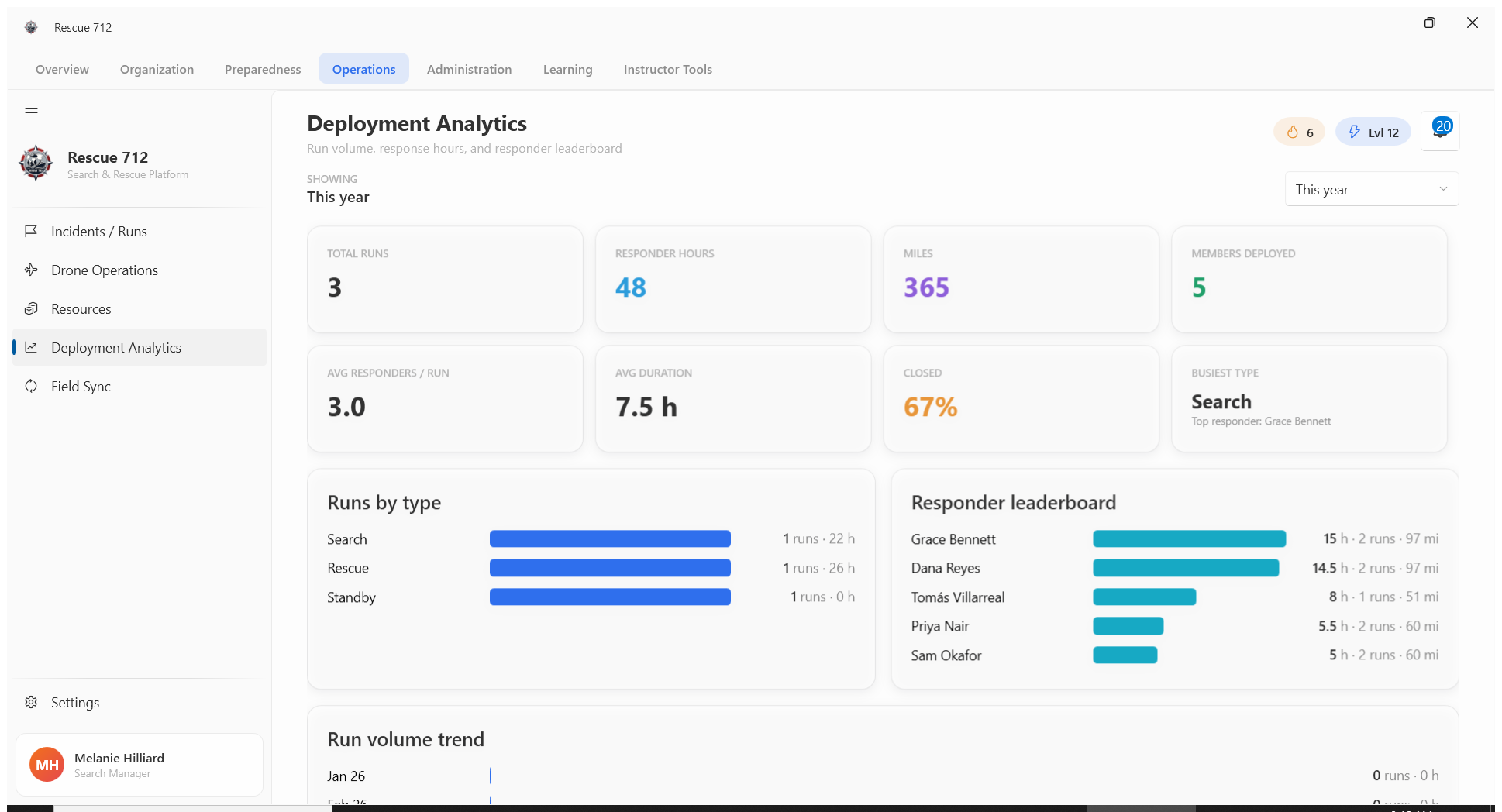
Task: Click the Deployment Analytics page title
Action: tap(417, 123)
